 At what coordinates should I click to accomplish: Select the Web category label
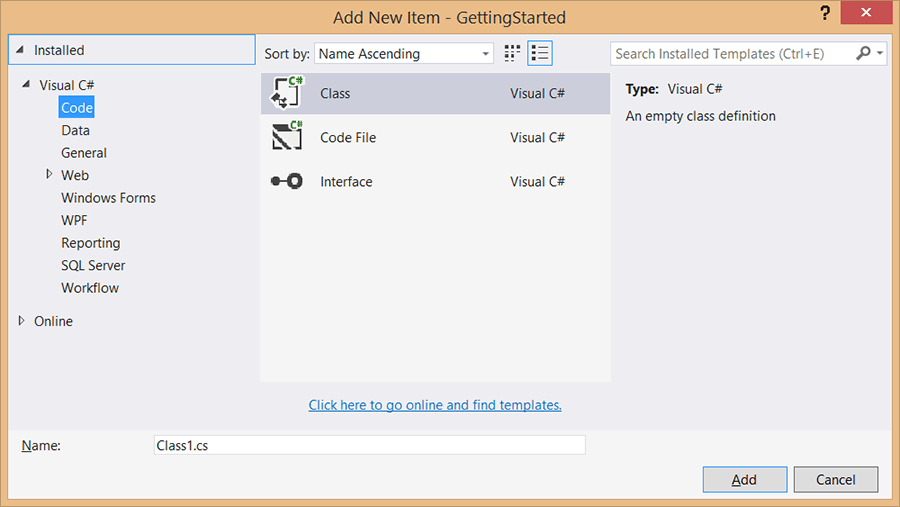pos(75,175)
